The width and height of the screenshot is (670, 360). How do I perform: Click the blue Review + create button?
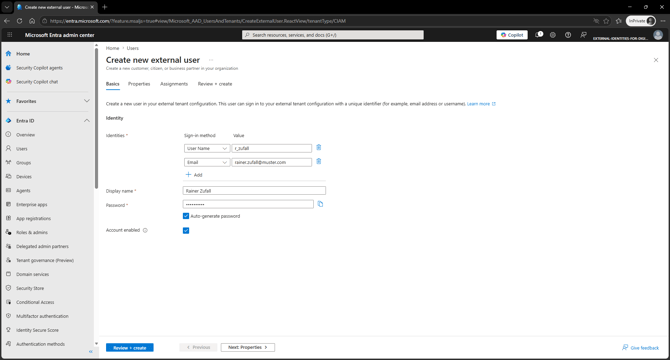(130, 348)
